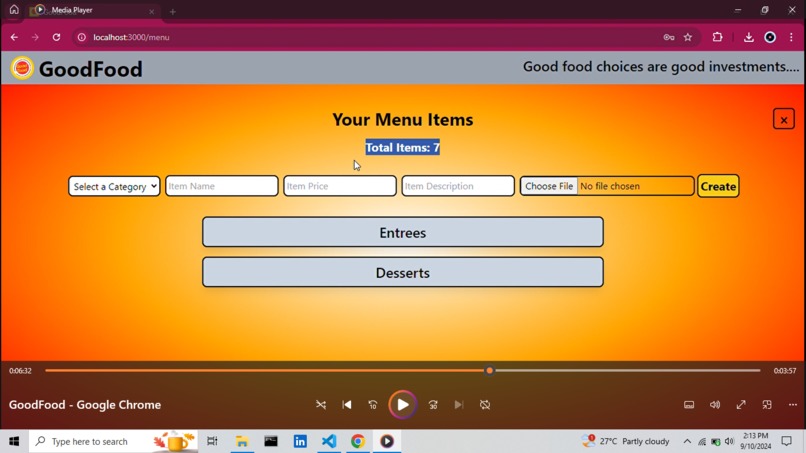The height and width of the screenshot is (453, 806).
Task: Toggle the media player subtitles icon
Action: [689, 405]
